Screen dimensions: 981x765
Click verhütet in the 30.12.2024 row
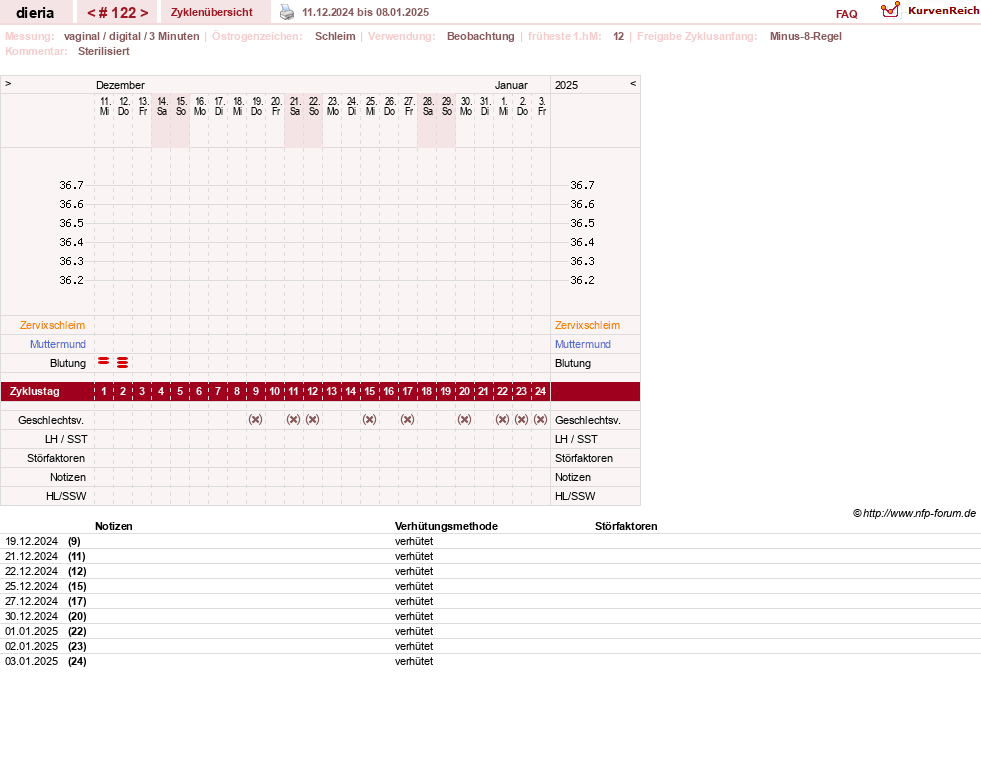pos(414,617)
